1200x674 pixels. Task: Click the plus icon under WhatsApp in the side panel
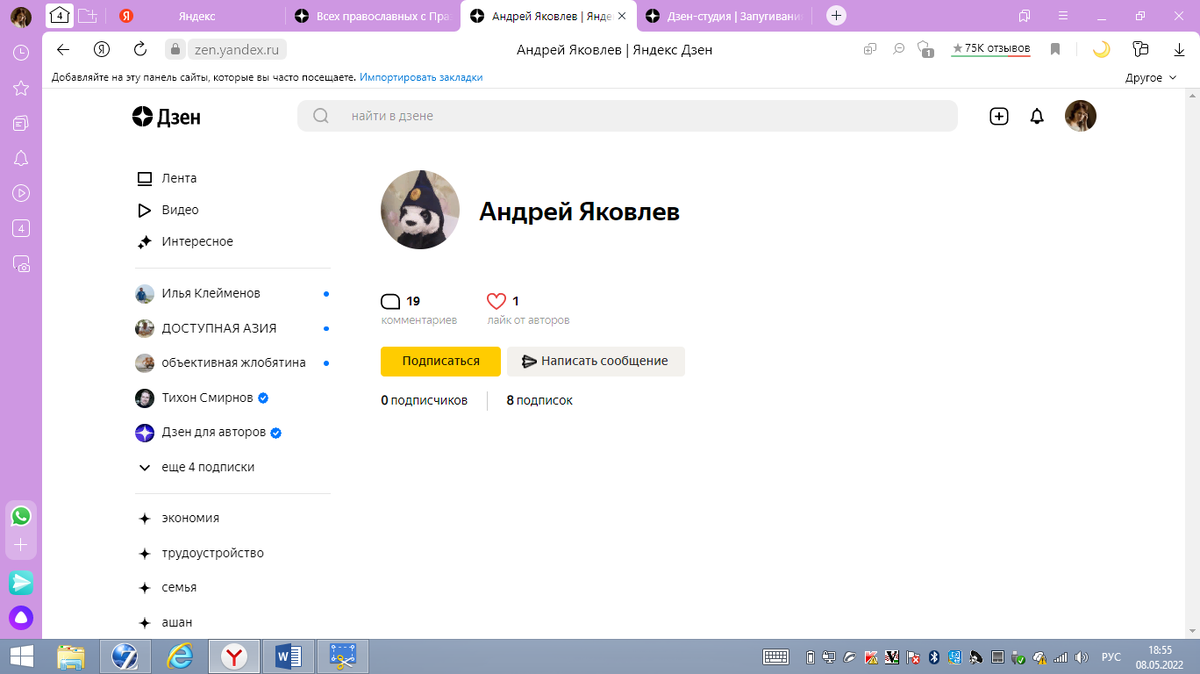tap(21, 546)
